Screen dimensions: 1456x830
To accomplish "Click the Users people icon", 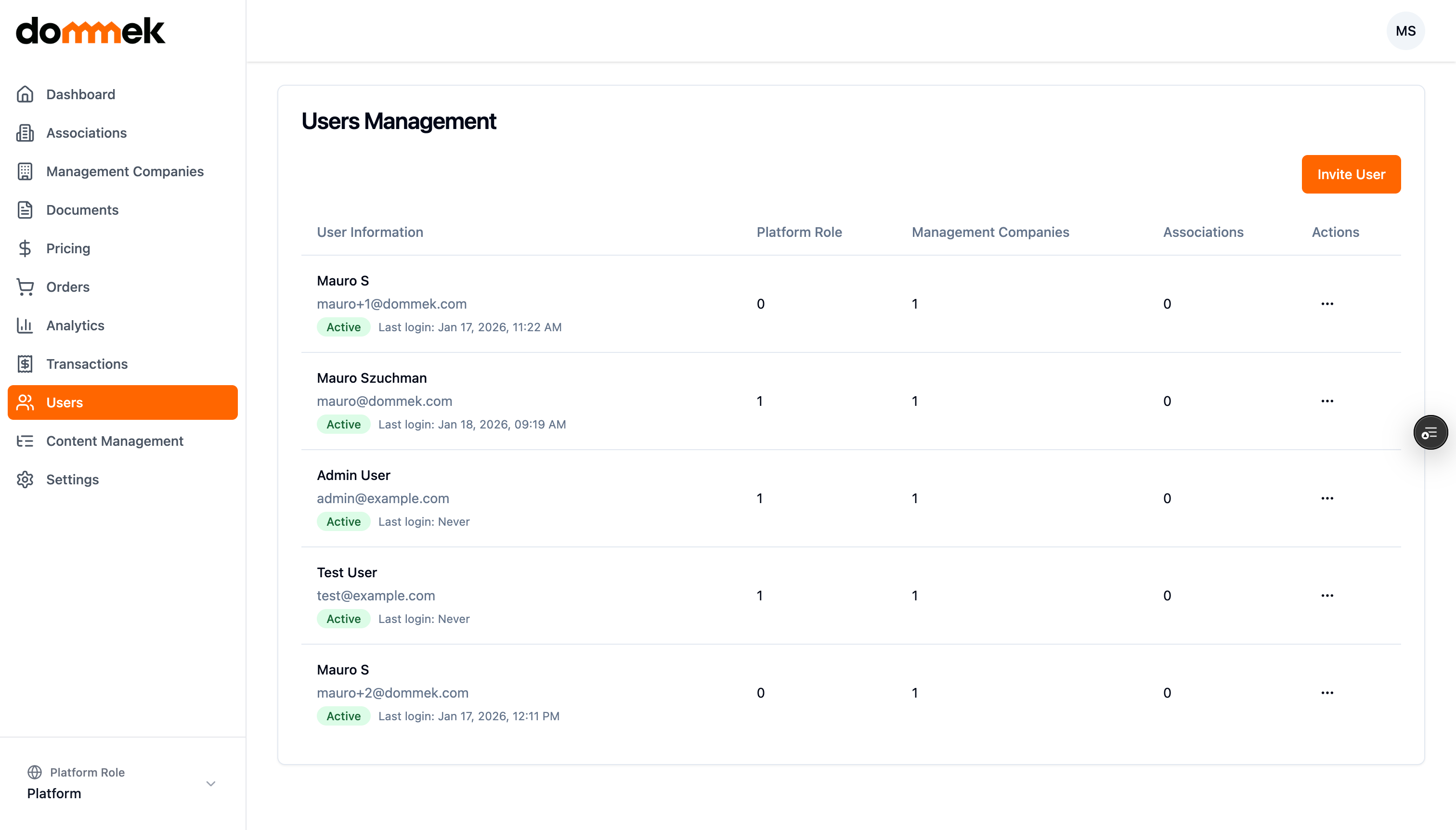I will [25, 402].
